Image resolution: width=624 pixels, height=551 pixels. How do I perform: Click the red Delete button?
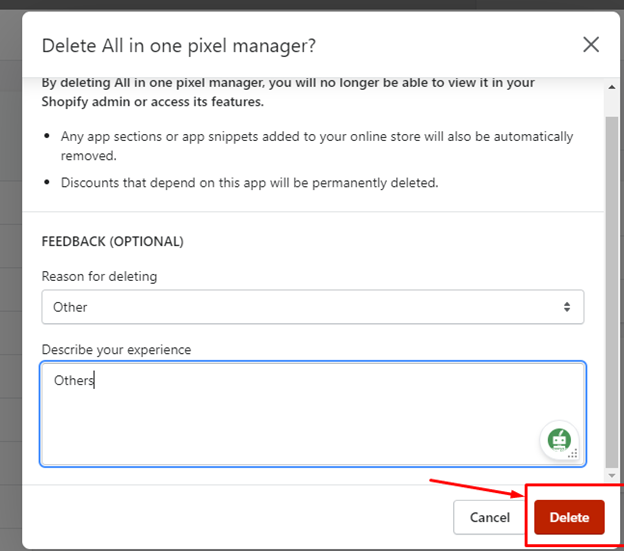[x=569, y=517]
